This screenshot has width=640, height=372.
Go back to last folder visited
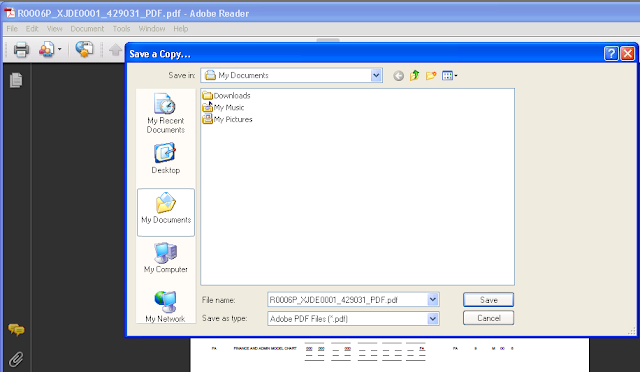pos(398,76)
